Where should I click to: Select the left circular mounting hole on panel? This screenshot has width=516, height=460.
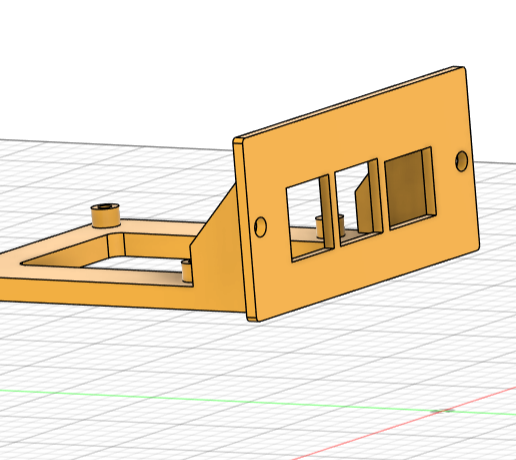(260, 227)
